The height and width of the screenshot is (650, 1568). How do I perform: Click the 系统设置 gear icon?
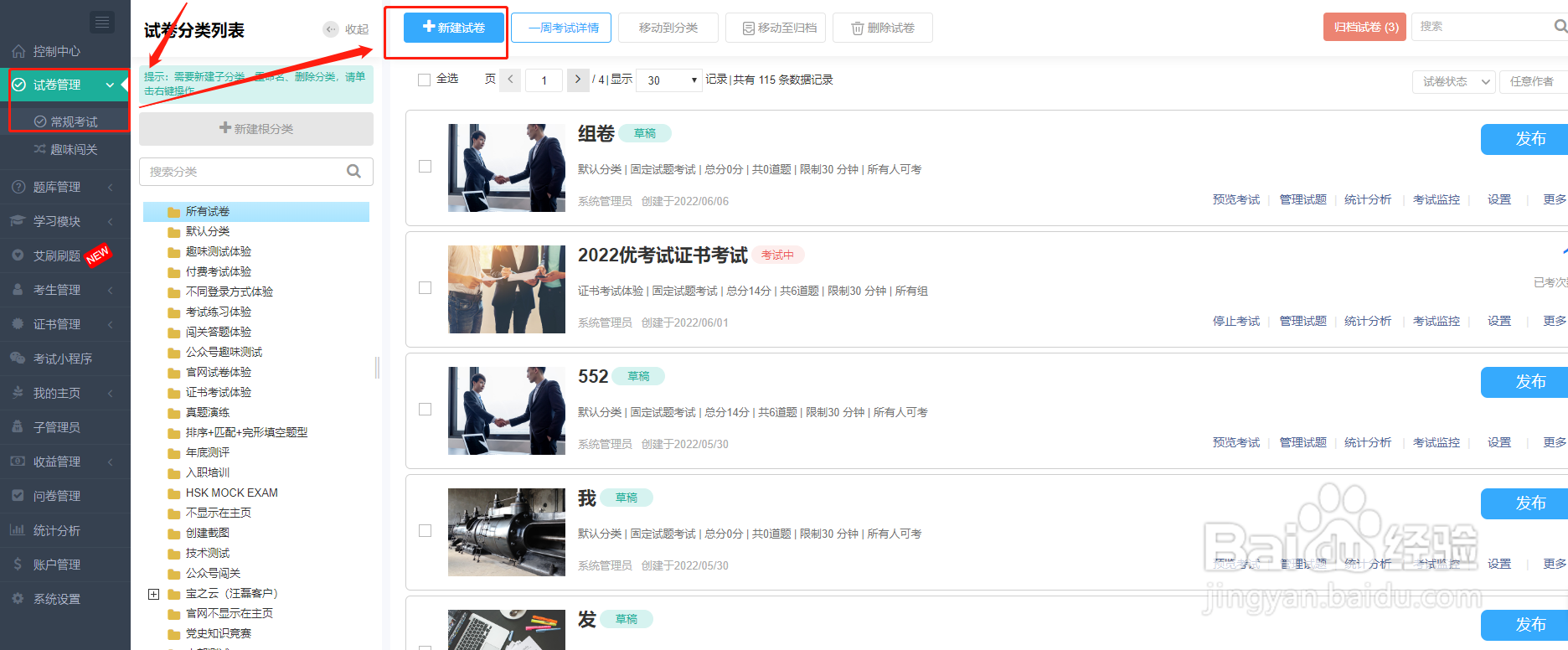coord(18,598)
